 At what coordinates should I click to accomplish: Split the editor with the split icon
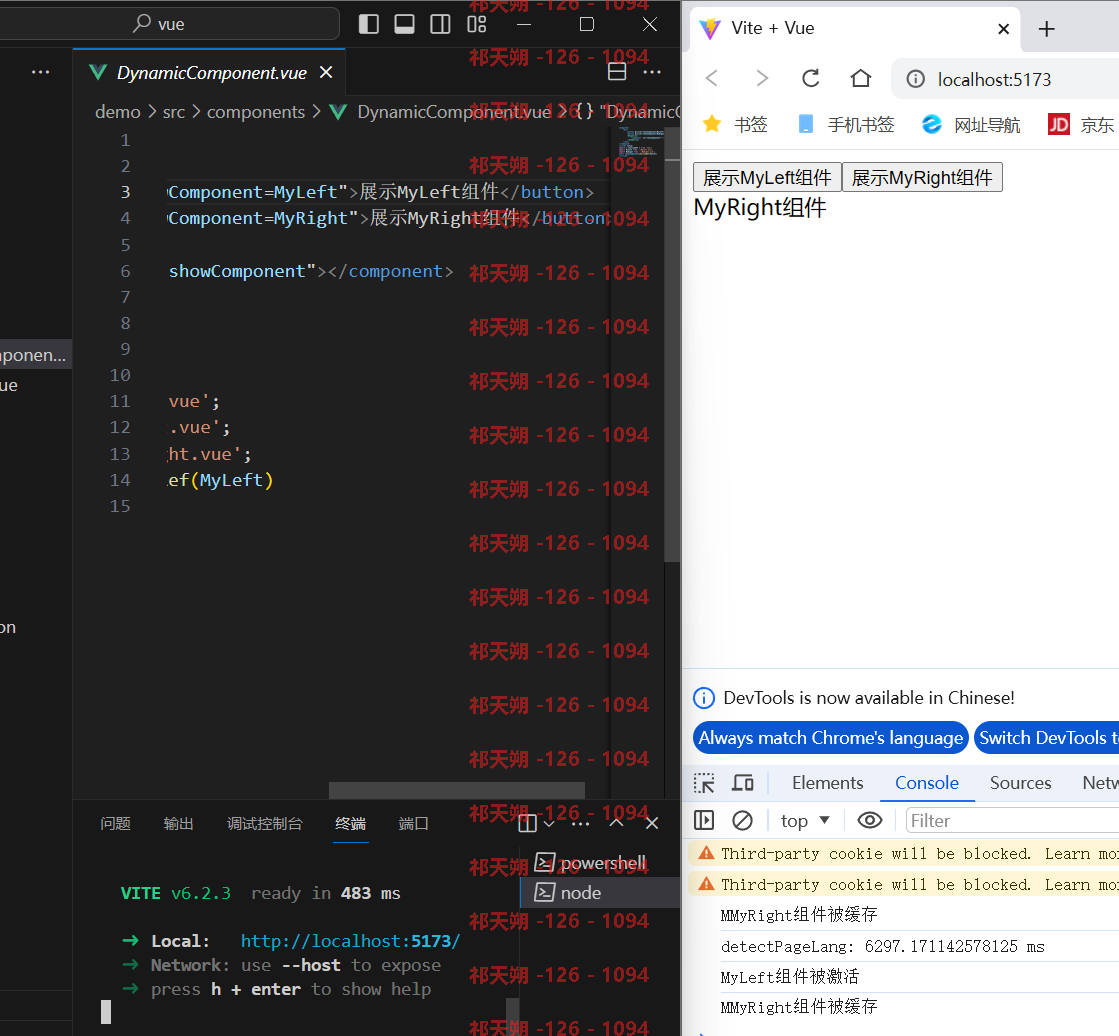click(617, 72)
